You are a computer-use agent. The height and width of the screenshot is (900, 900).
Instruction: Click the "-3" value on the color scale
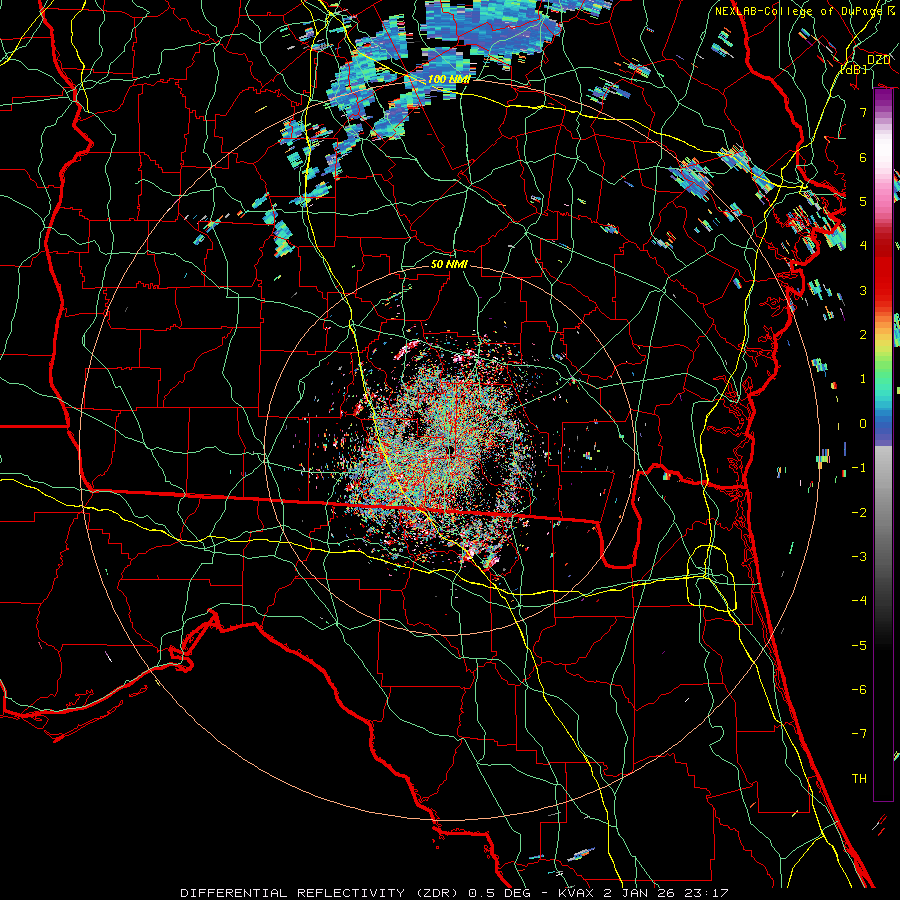pyautogui.click(x=859, y=557)
